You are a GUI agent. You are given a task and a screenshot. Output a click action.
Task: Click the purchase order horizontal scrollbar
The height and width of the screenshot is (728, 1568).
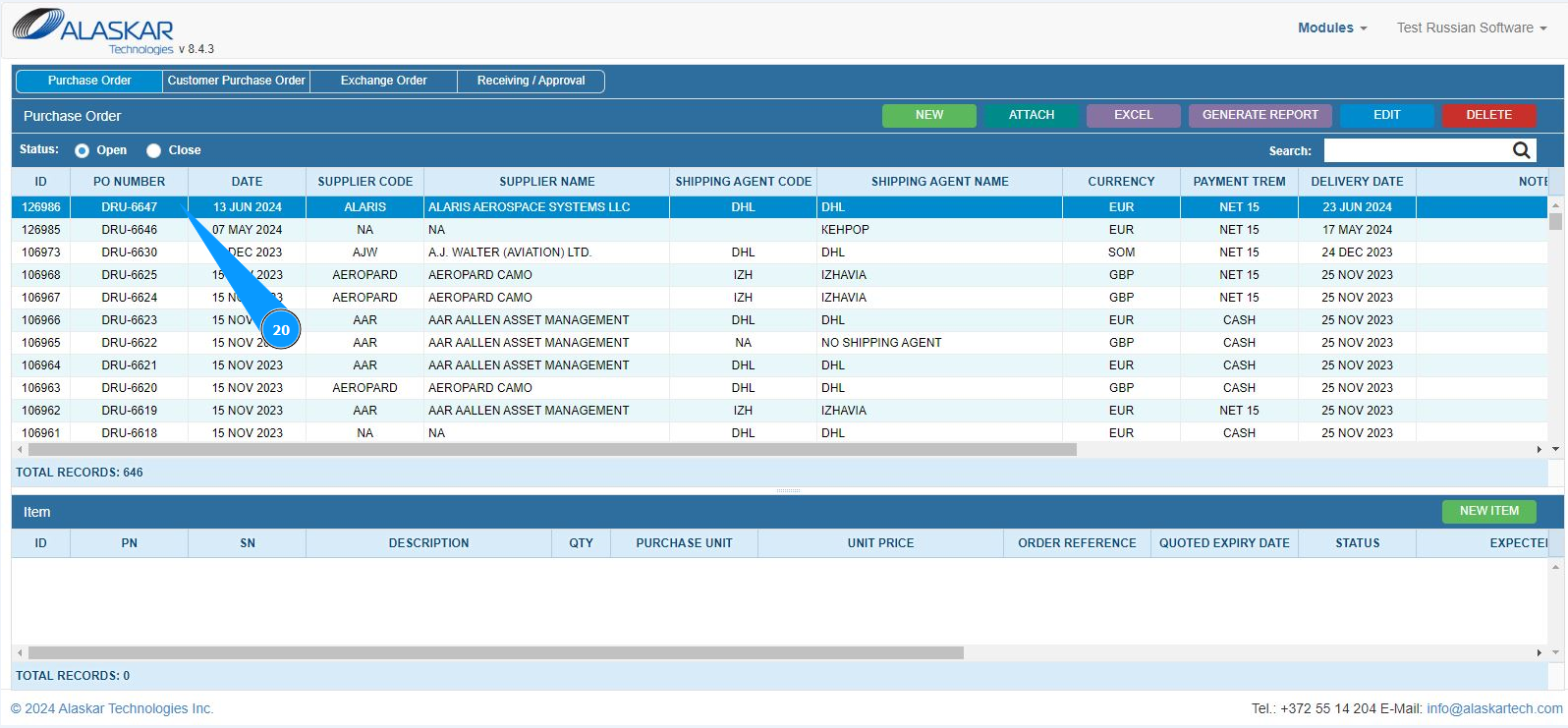tap(552, 449)
